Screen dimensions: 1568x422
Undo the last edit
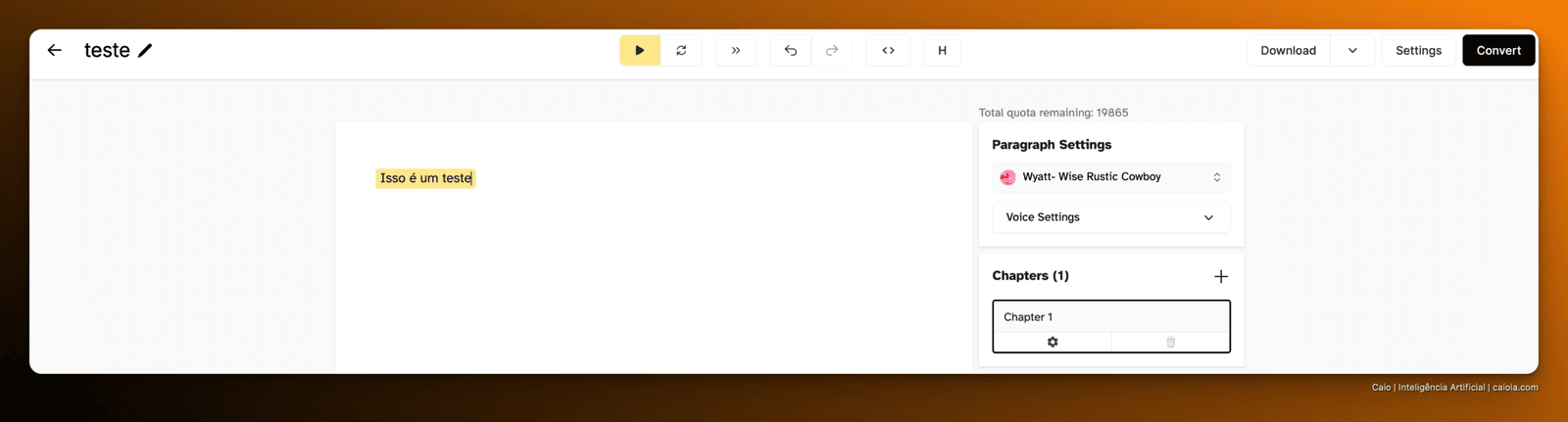point(791,50)
